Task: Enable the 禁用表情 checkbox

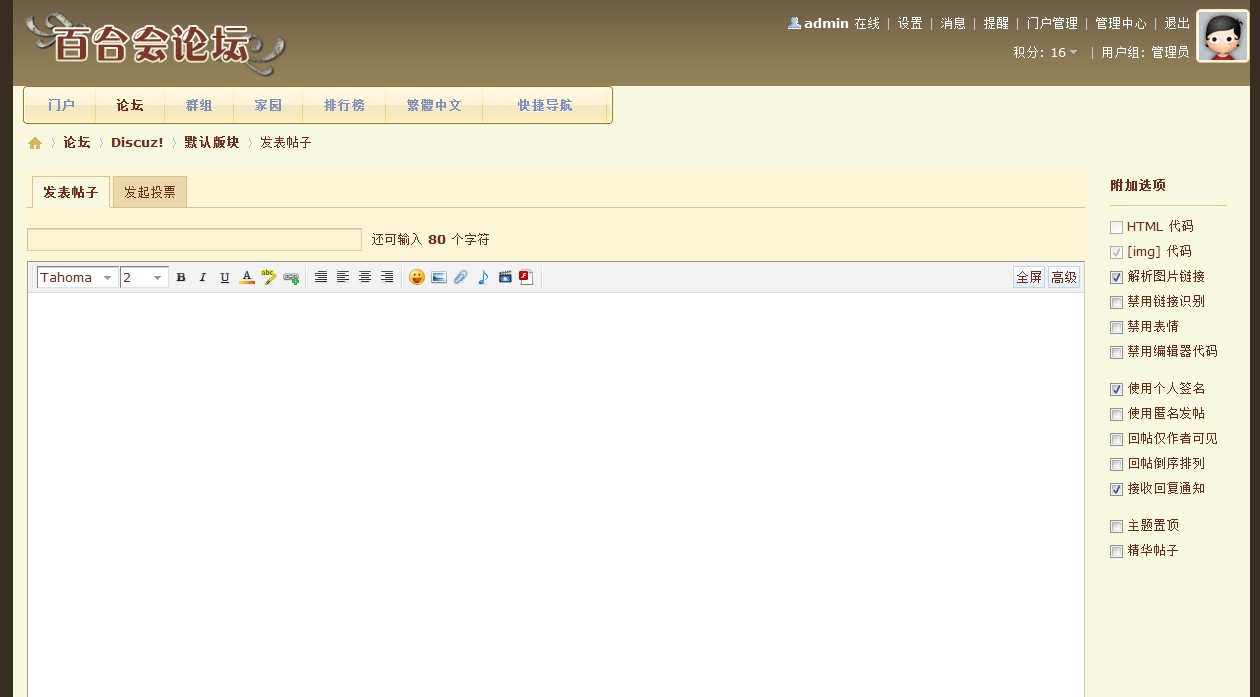Action: 1116,328
